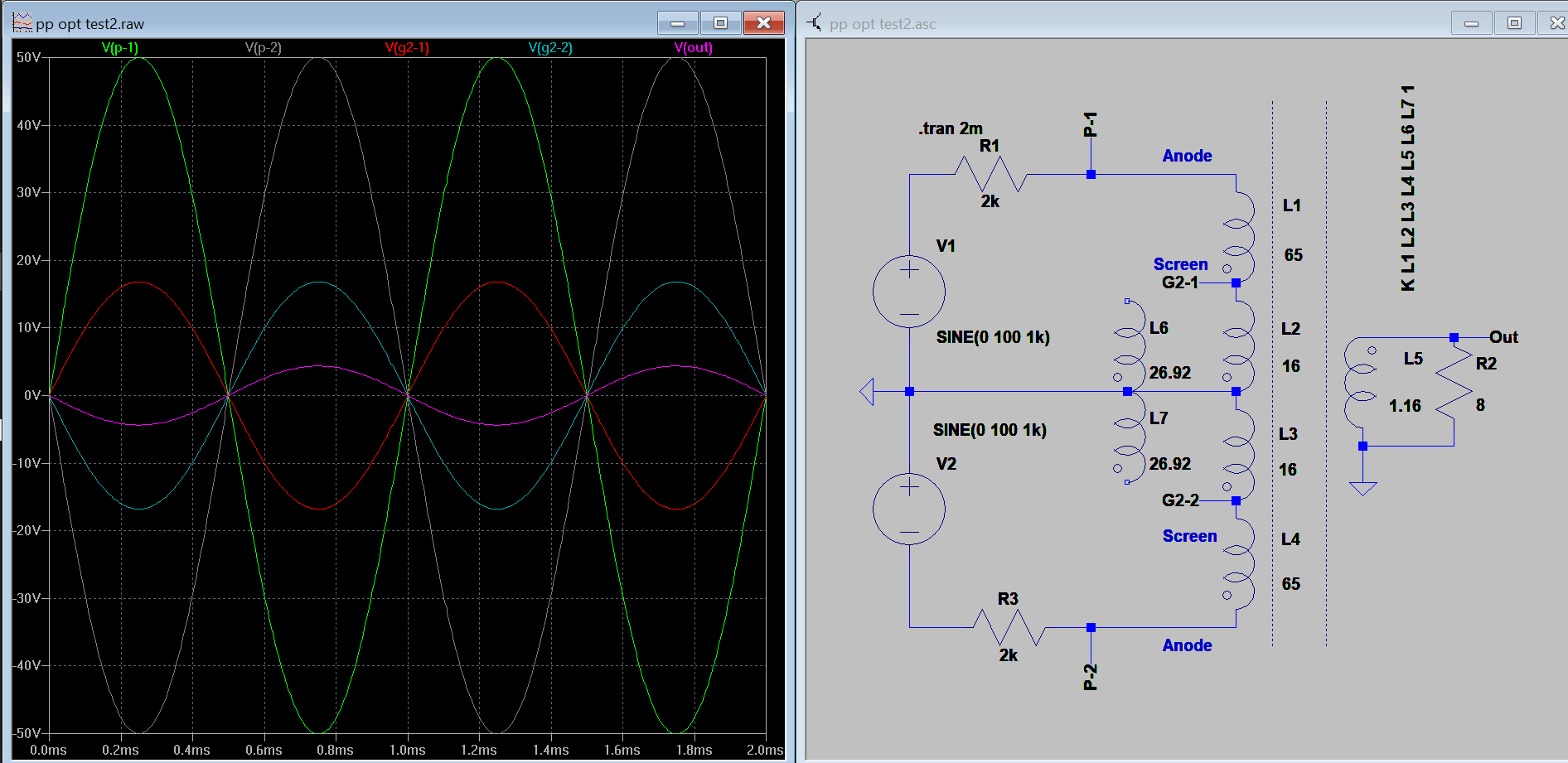Minimize the pp opt test2.asc window

pos(1472,23)
